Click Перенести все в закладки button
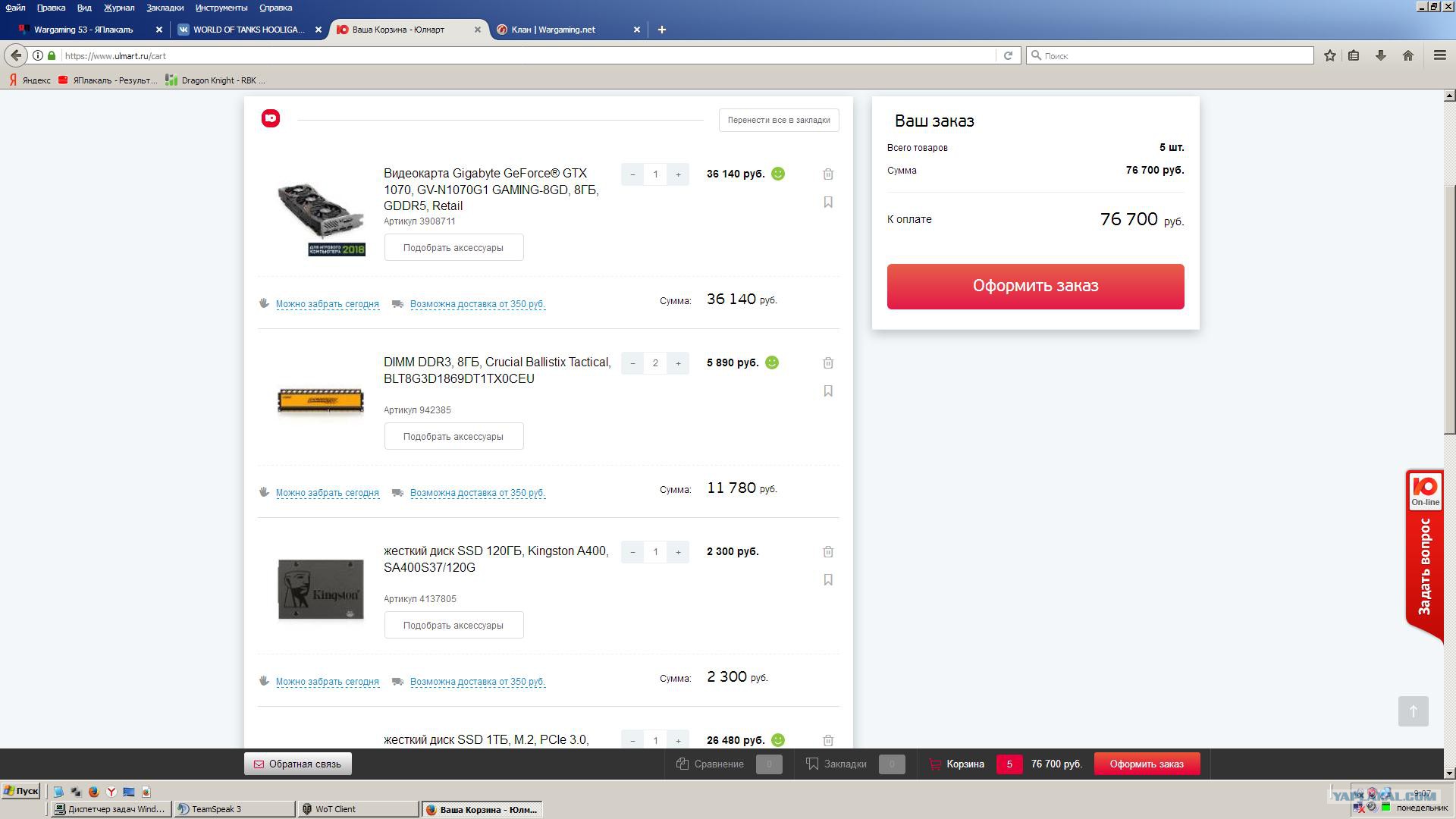The image size is (1456, 819). (779, 120)
